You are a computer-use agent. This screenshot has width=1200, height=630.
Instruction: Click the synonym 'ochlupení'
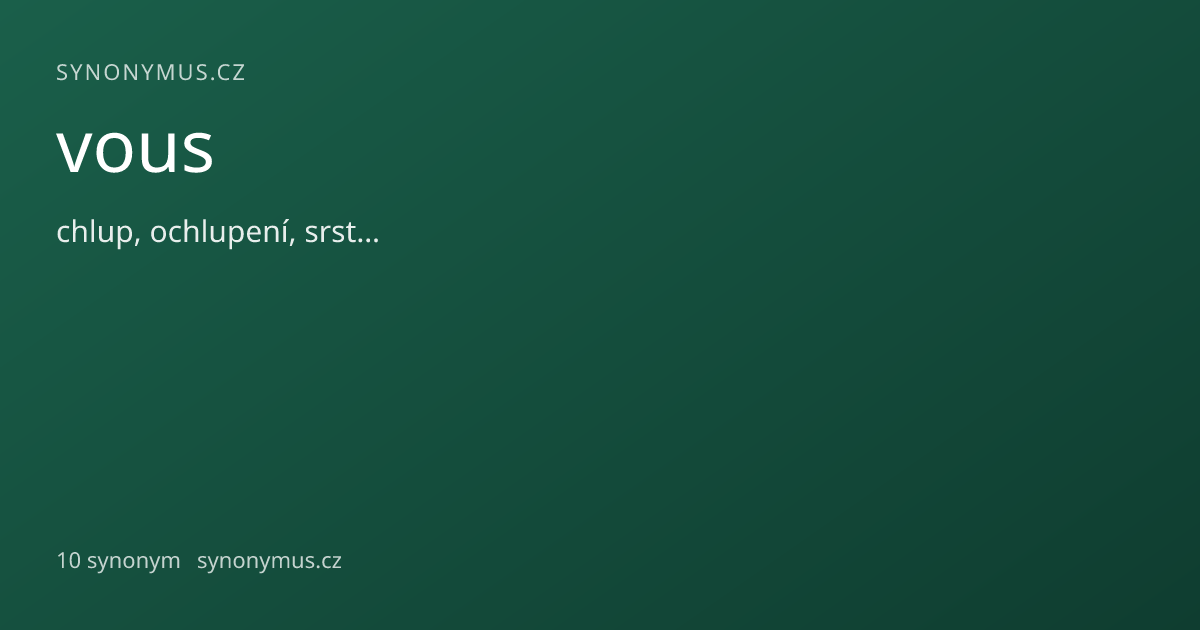pos(221,234)
